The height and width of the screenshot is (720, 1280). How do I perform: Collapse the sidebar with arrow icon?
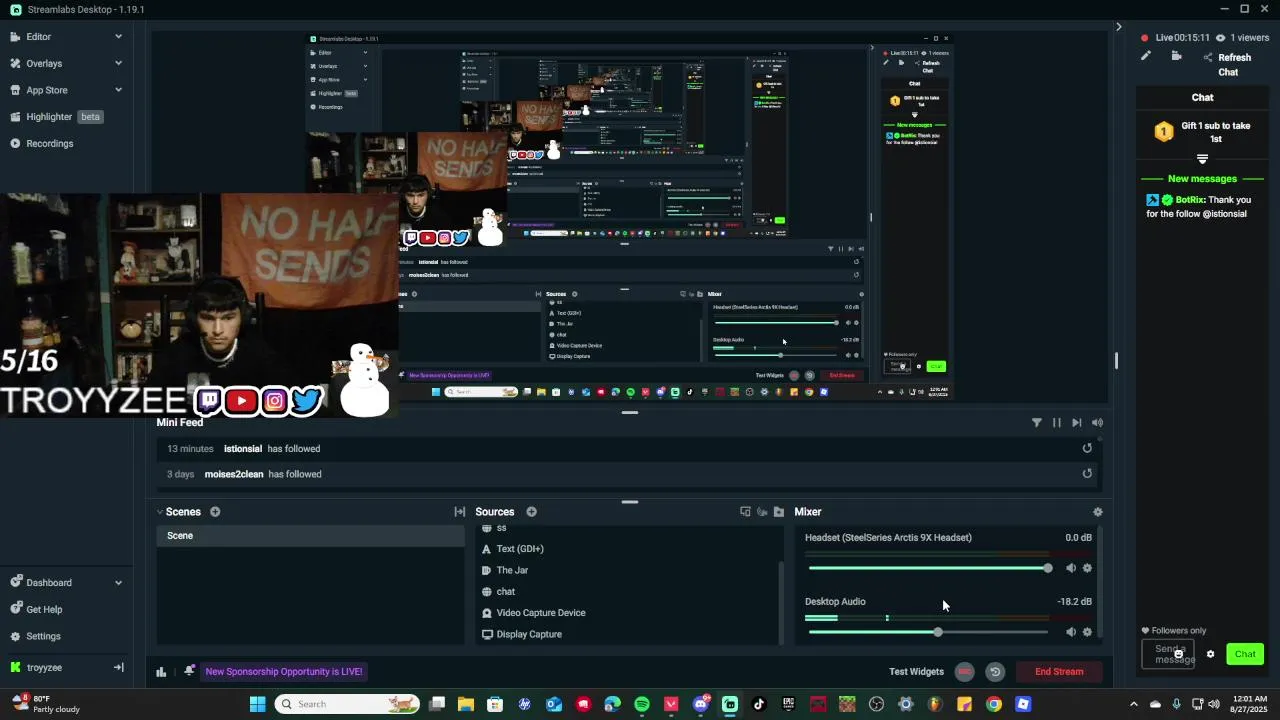[x=118, y=667]
